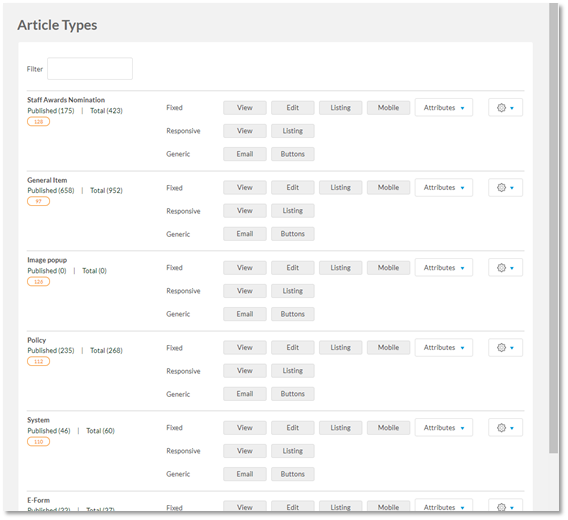This screenshot has width=568, height=520.
Task: Click the Filter text field
Action: tap(90, 68)
